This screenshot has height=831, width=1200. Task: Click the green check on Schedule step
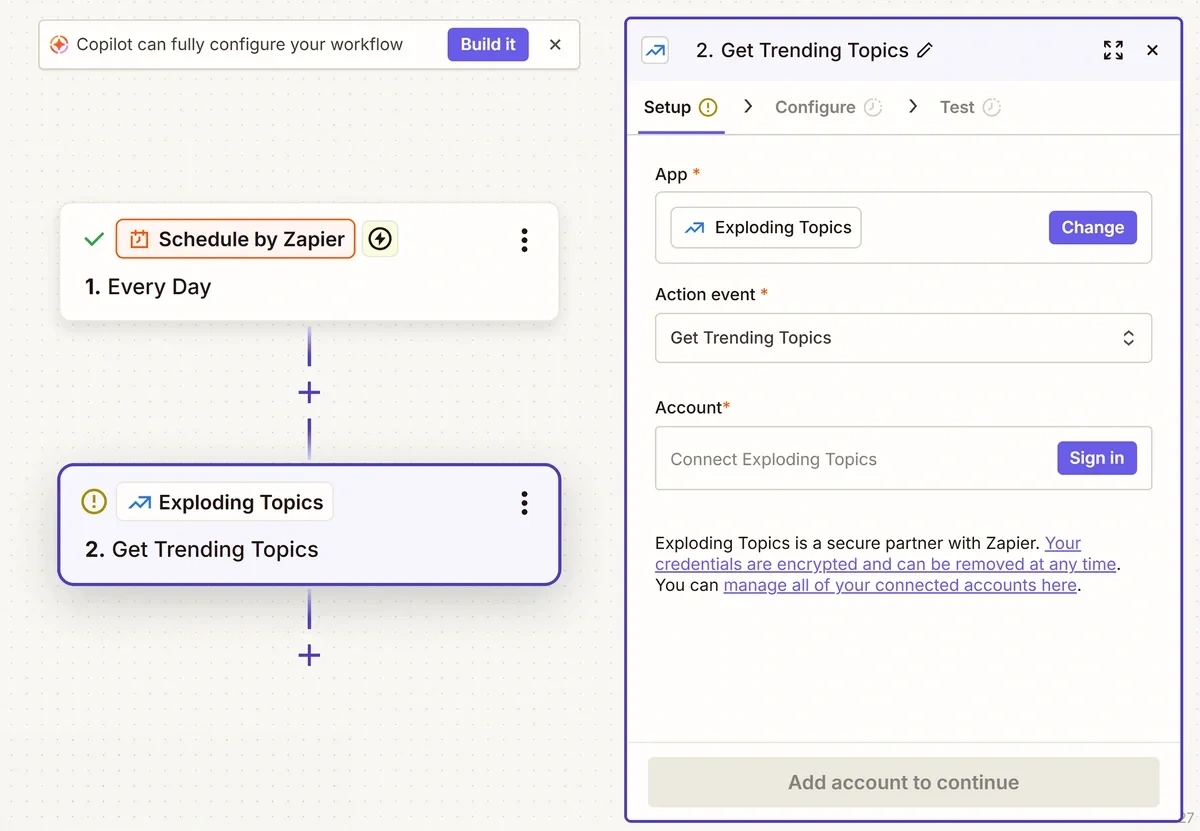click(x=94, y=240)
